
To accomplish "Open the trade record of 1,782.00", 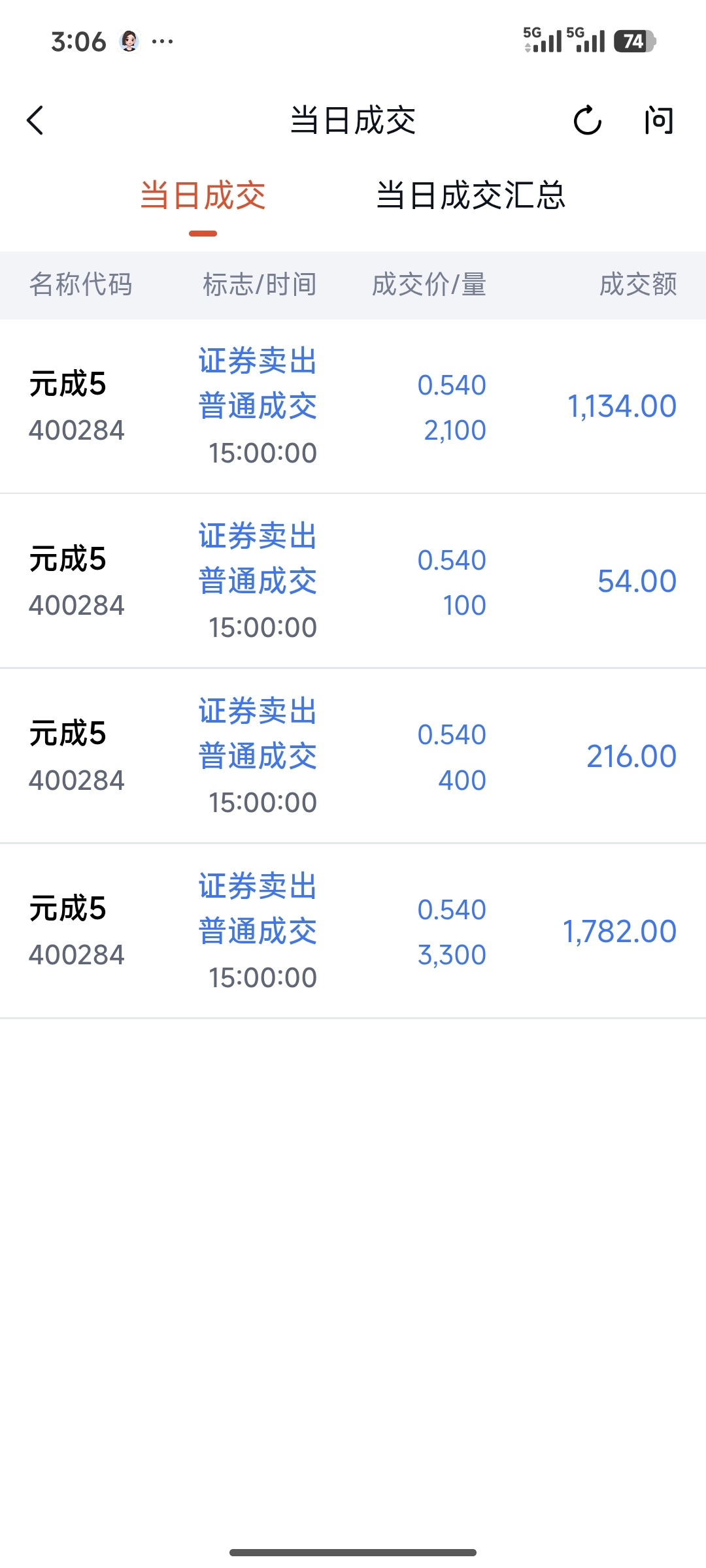I will tap(353, 931).
